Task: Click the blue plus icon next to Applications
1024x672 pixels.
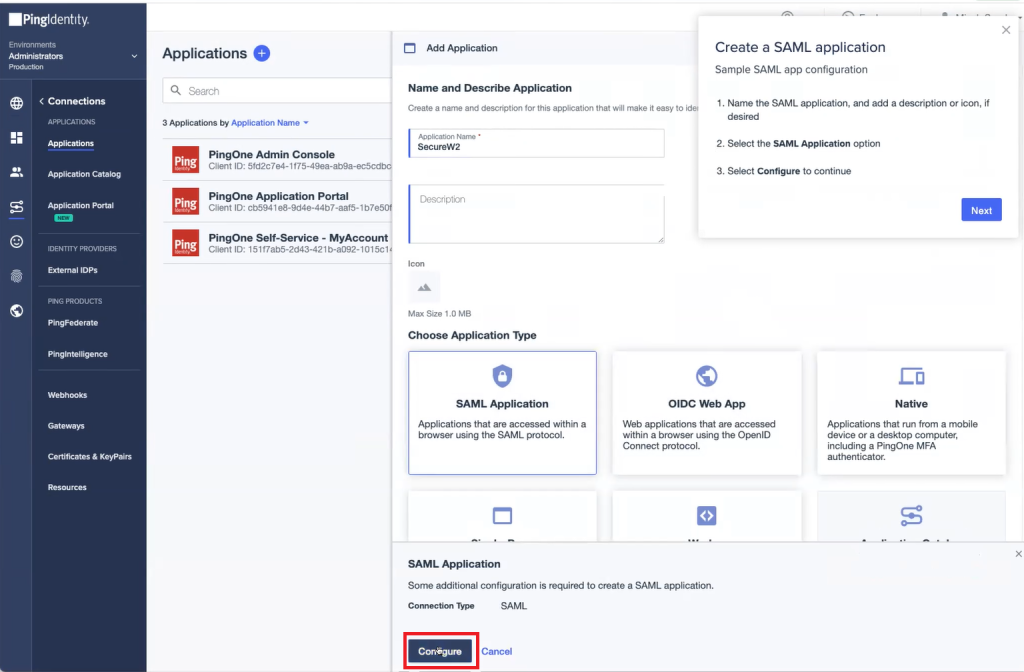Action: [260, 53]
